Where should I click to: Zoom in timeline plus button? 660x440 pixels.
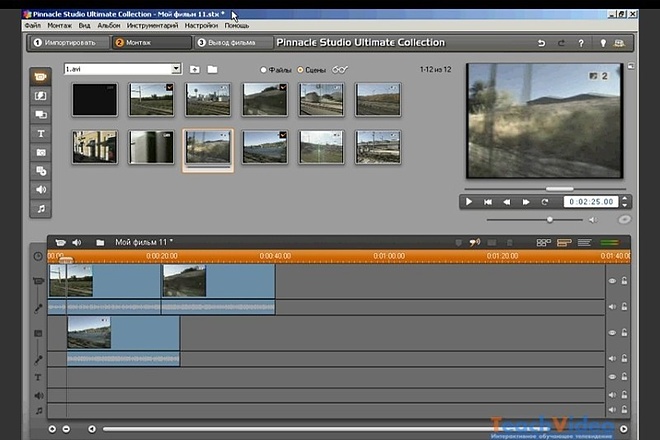[52, 429]
